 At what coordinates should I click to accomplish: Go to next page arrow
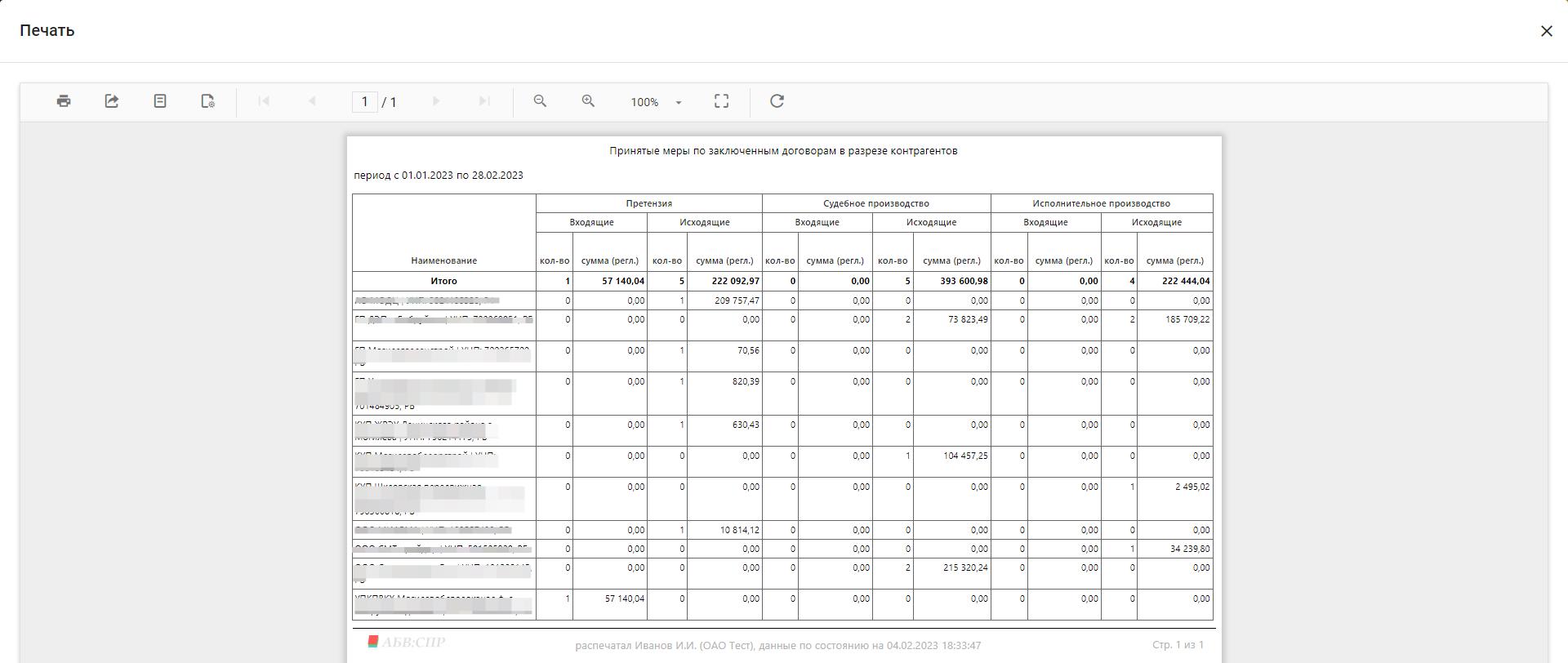(436, 101)
